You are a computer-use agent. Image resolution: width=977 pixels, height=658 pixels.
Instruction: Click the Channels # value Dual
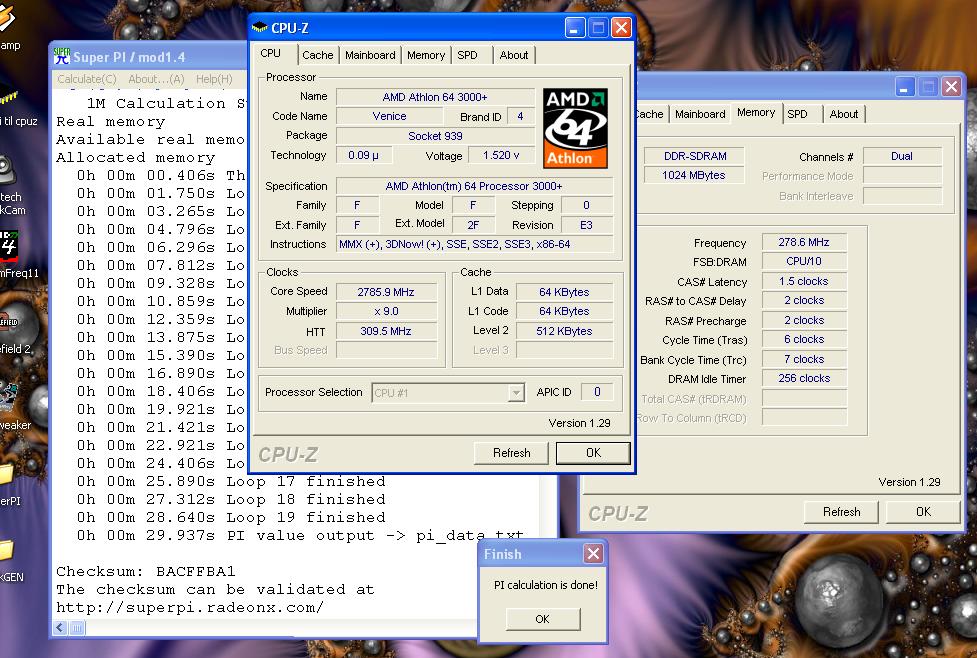click(902, 156)
